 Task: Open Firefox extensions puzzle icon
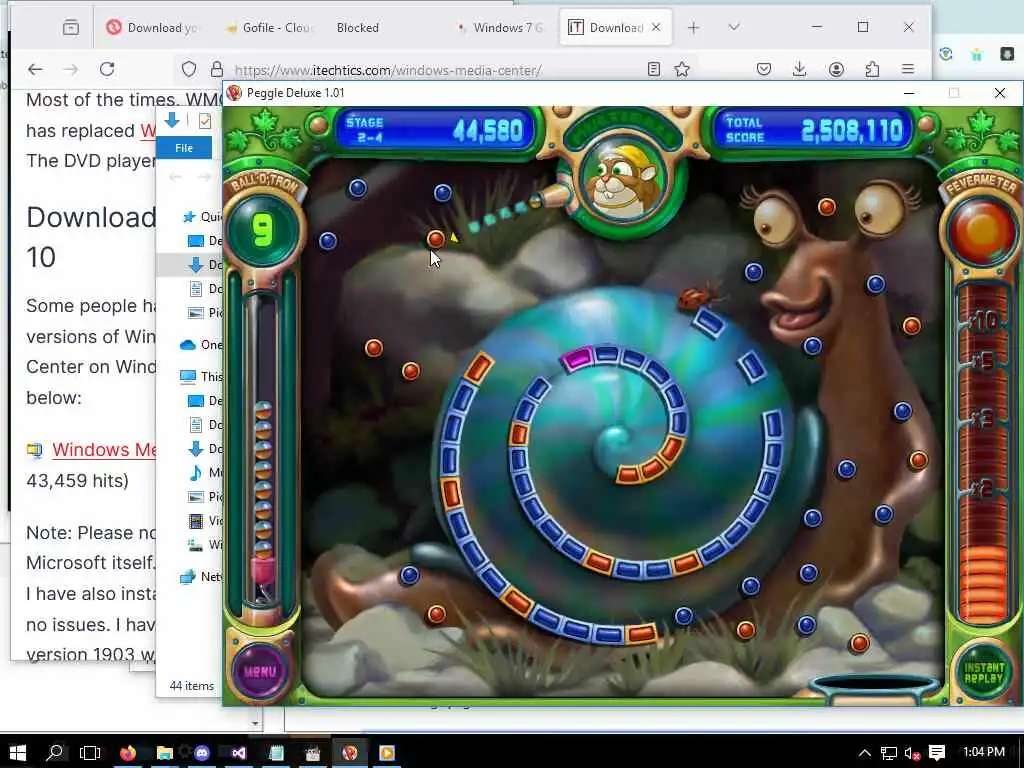pos(872,69)
